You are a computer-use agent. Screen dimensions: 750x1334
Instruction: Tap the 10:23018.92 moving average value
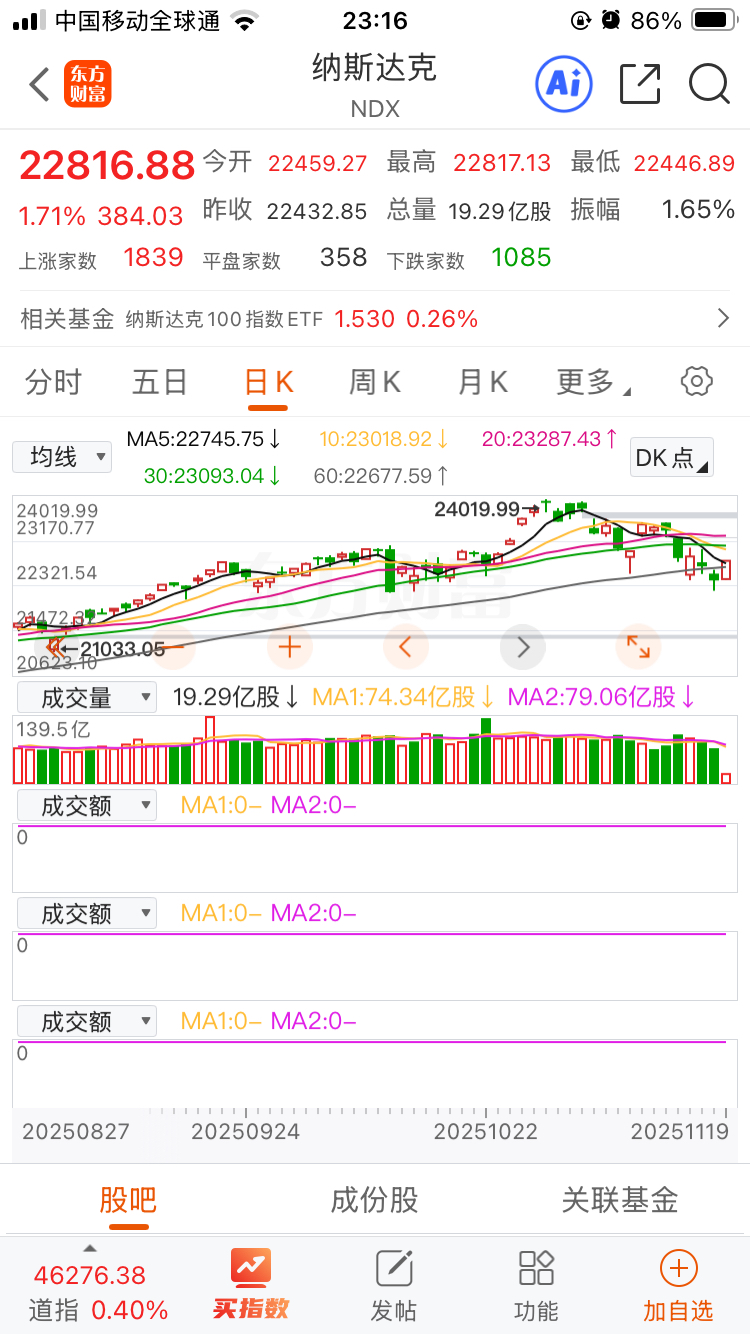[x=384, y=438]
